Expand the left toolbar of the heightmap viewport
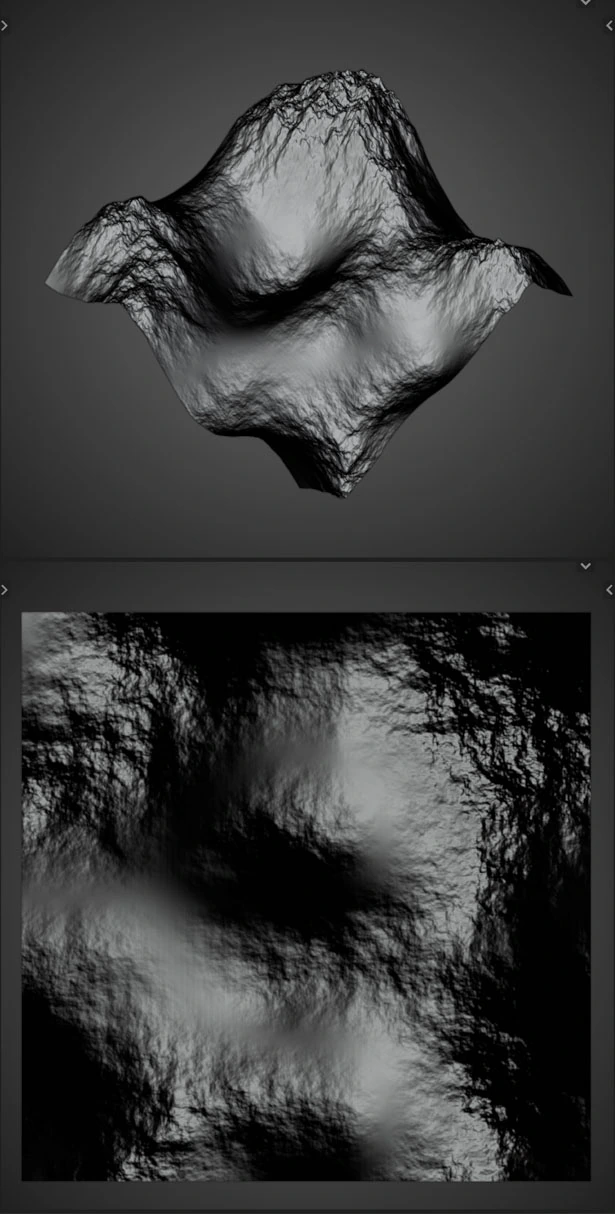Viewport: 615px width, 1214px height. pyautogui.click(x=4, y=590)
